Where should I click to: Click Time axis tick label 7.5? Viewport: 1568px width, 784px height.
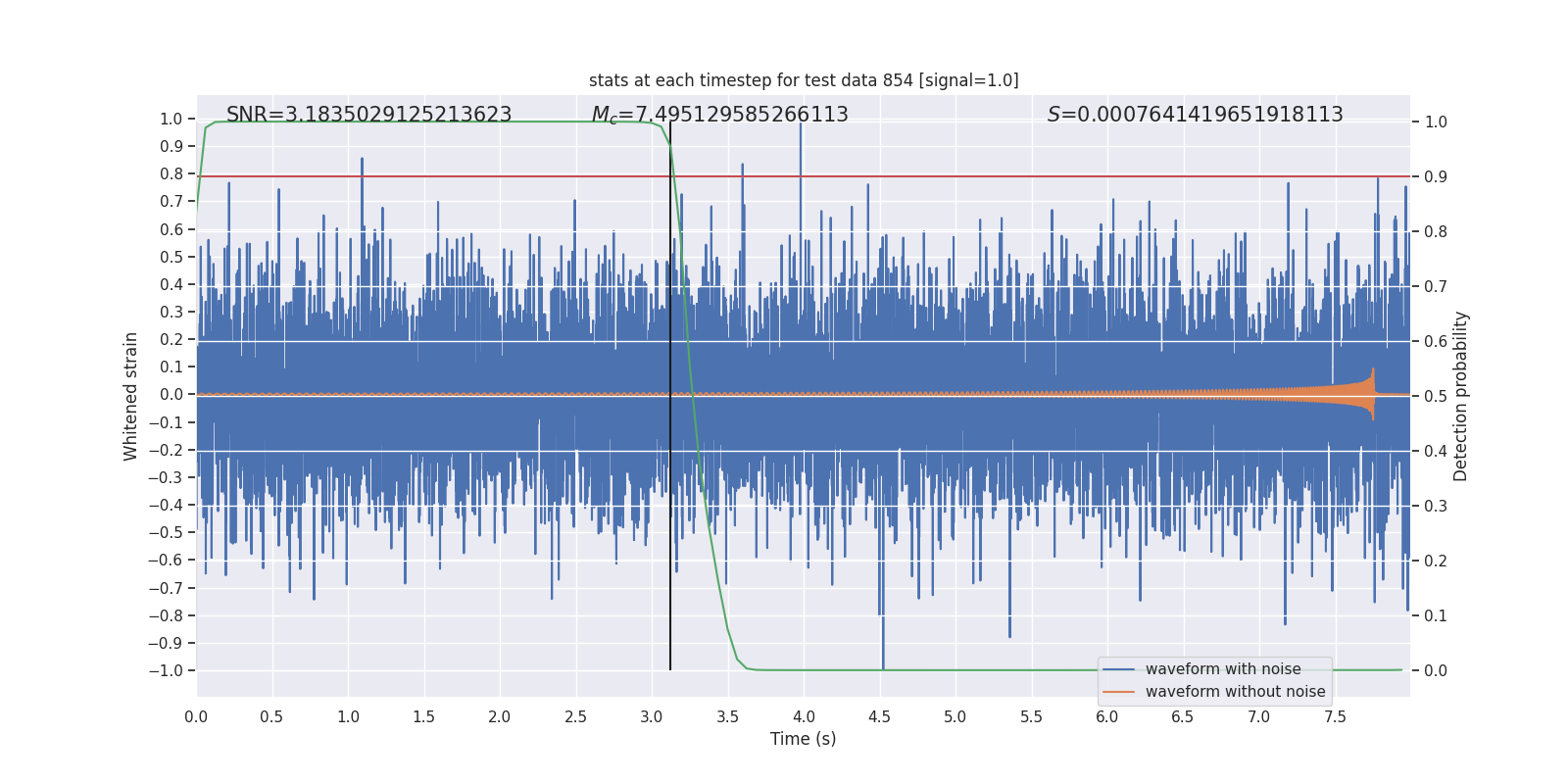point(1335,716)
